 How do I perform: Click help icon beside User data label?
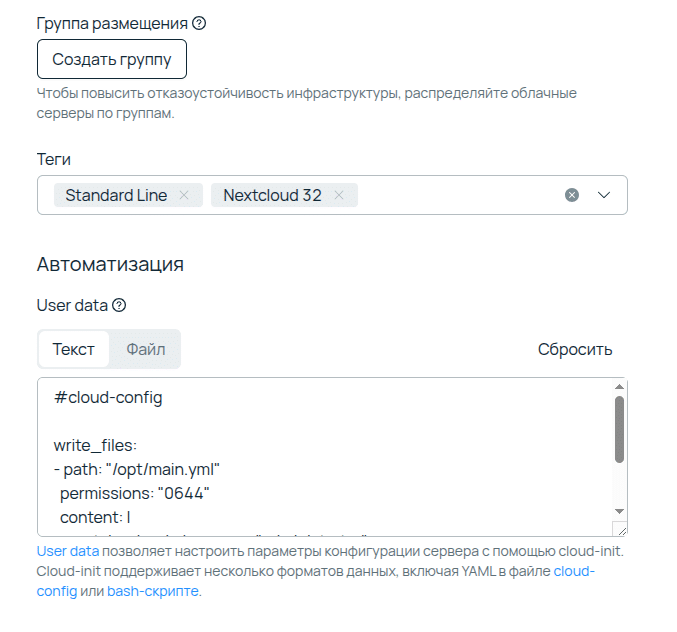pos(119,306)
